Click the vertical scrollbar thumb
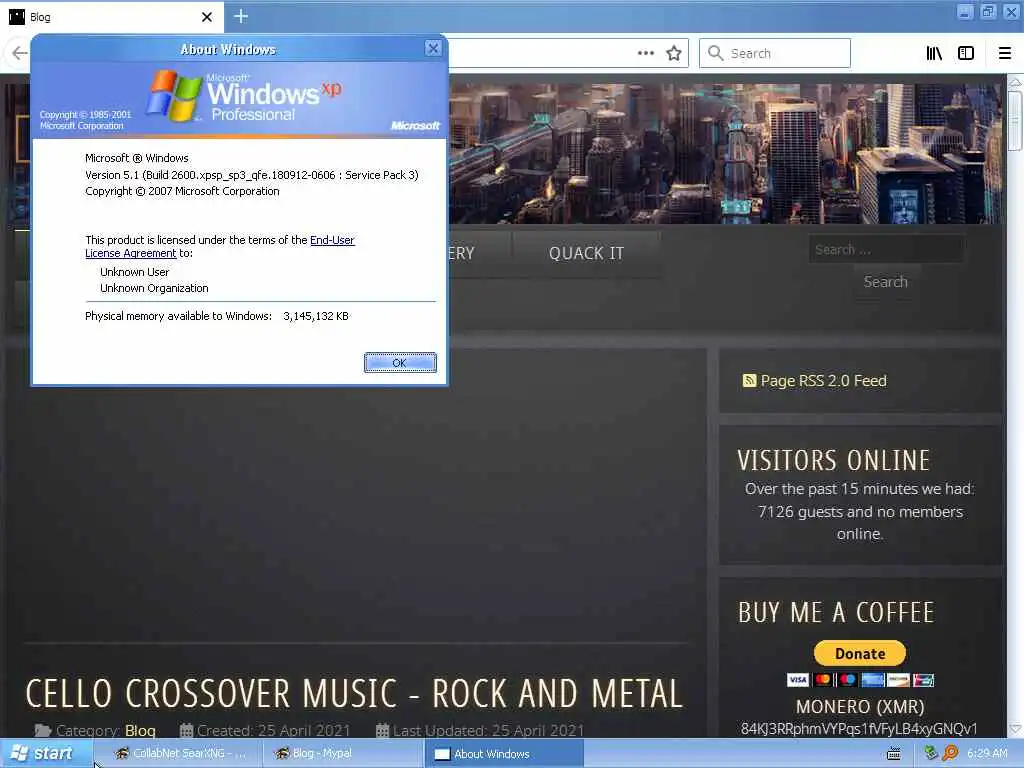1024x768 pixels. pos(1014,121)
